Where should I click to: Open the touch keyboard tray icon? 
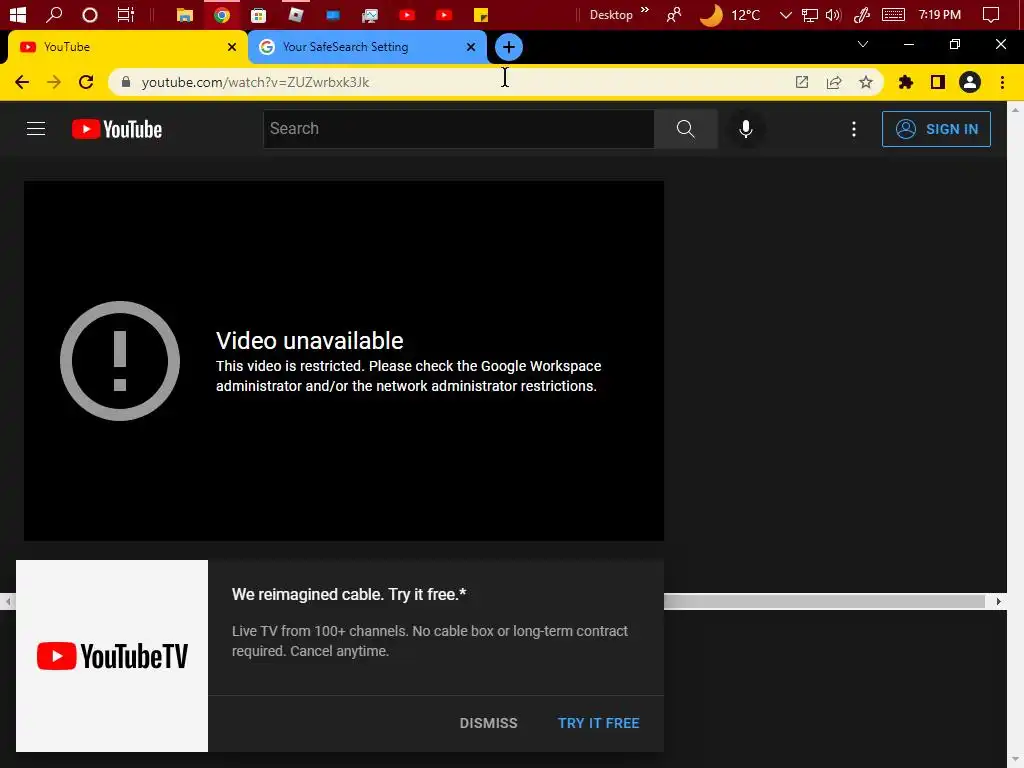(893, 14)
